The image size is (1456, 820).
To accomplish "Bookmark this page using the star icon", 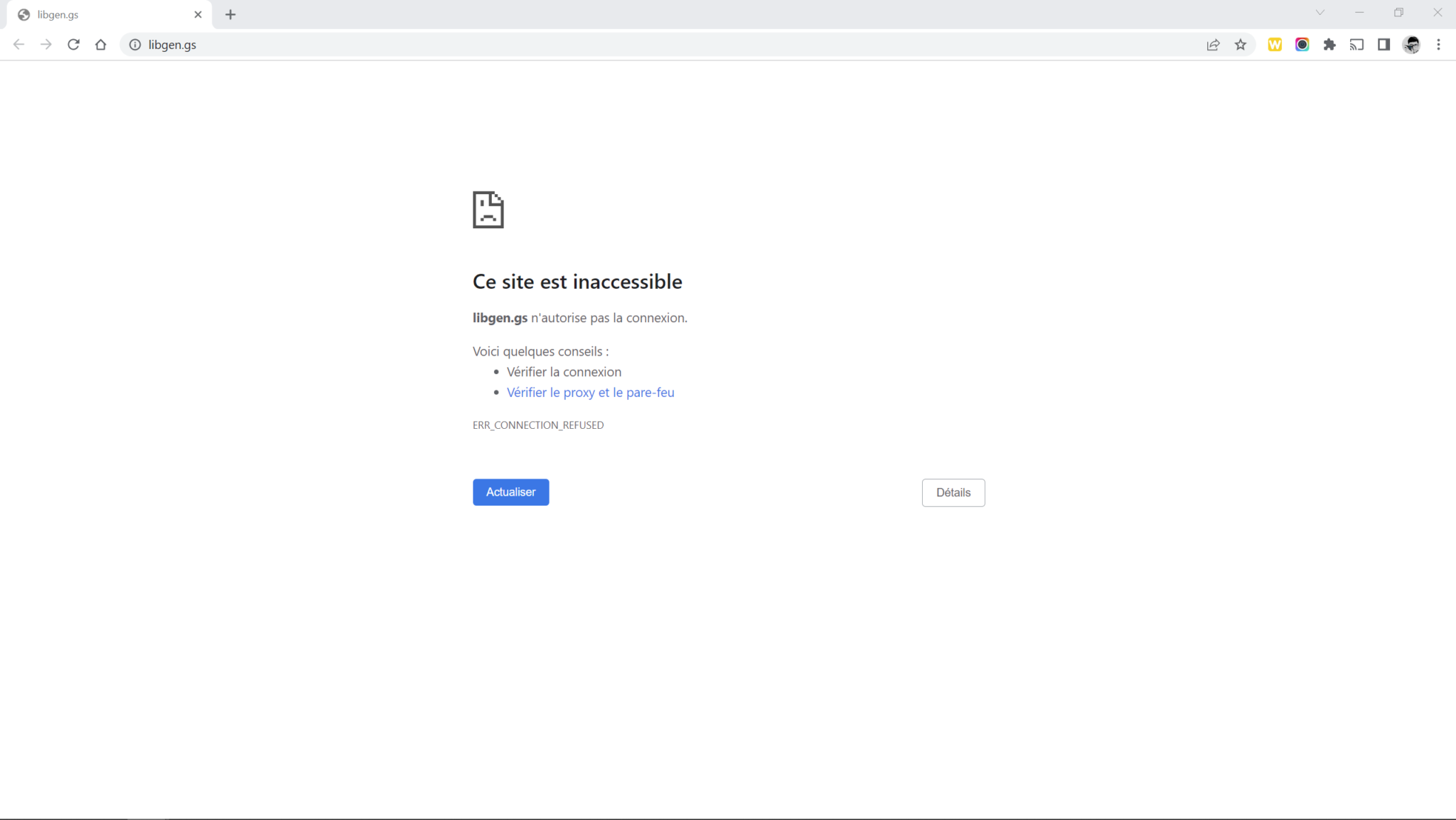I will (1241, 44).
